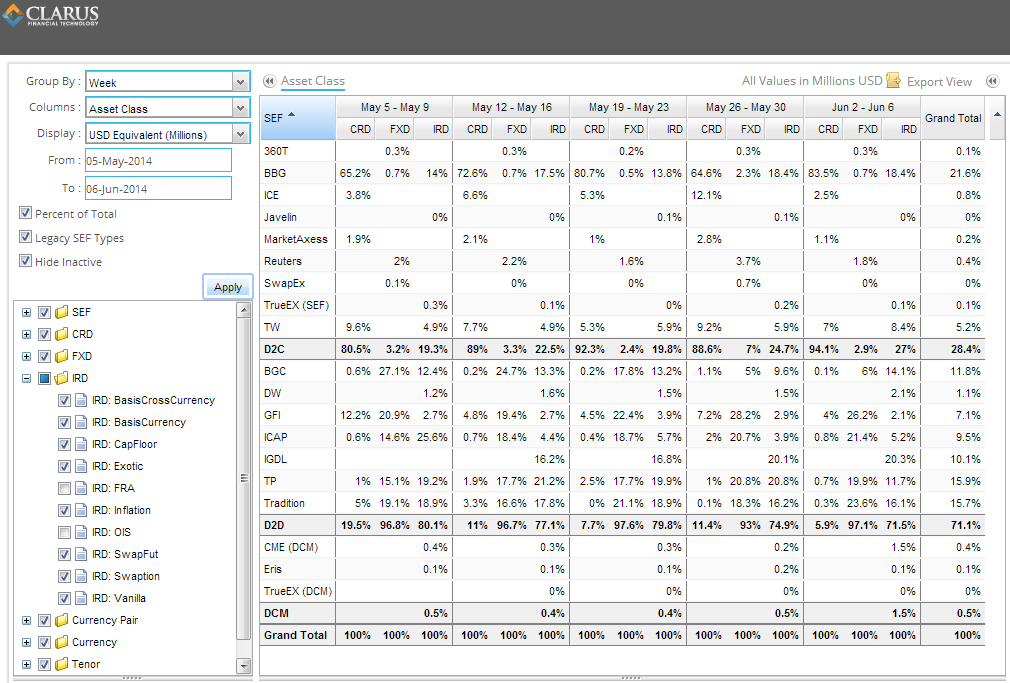Expand the CRD tree node
Screen dimensions: 1010x683
pyautogui.click(x=26, y=334)
